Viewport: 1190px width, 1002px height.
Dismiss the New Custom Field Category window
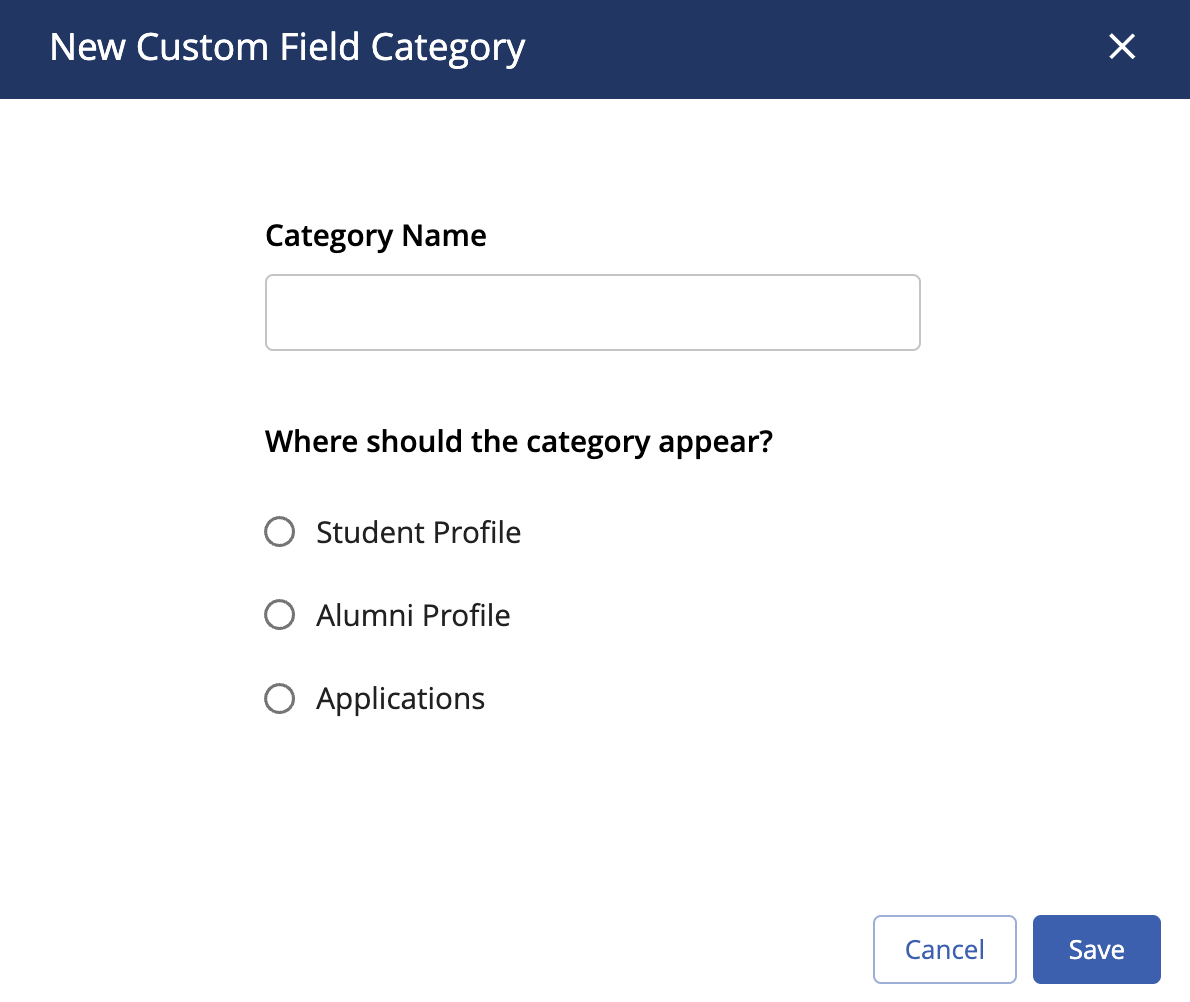pos(1122,47)
